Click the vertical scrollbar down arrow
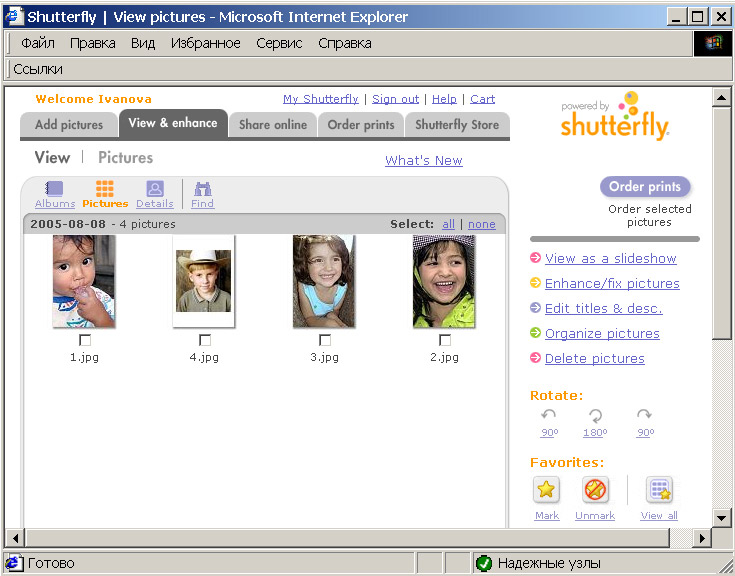The height and width of the screenshot is (576, 735). pos(721,517)
